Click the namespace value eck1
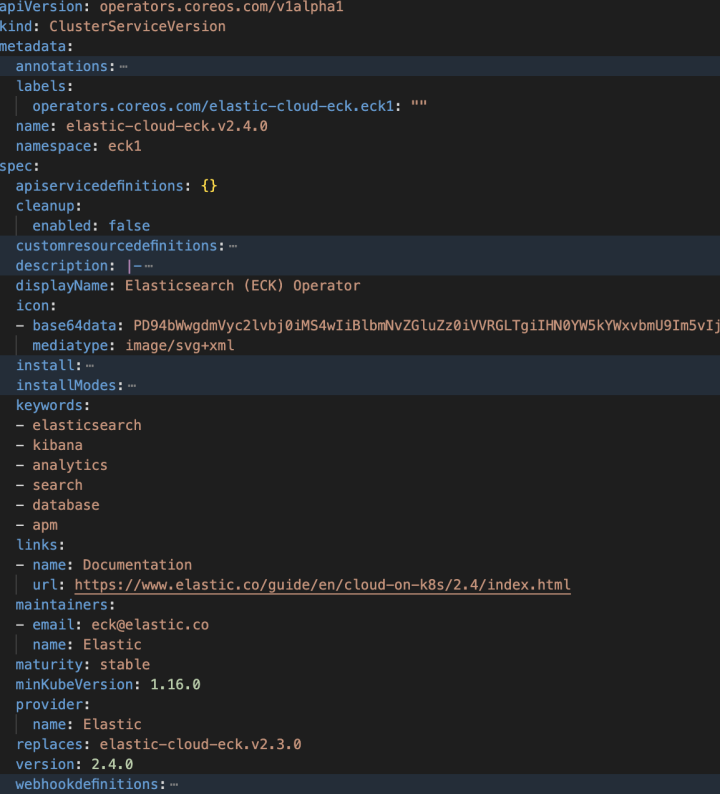 click(x=125, y=146)
